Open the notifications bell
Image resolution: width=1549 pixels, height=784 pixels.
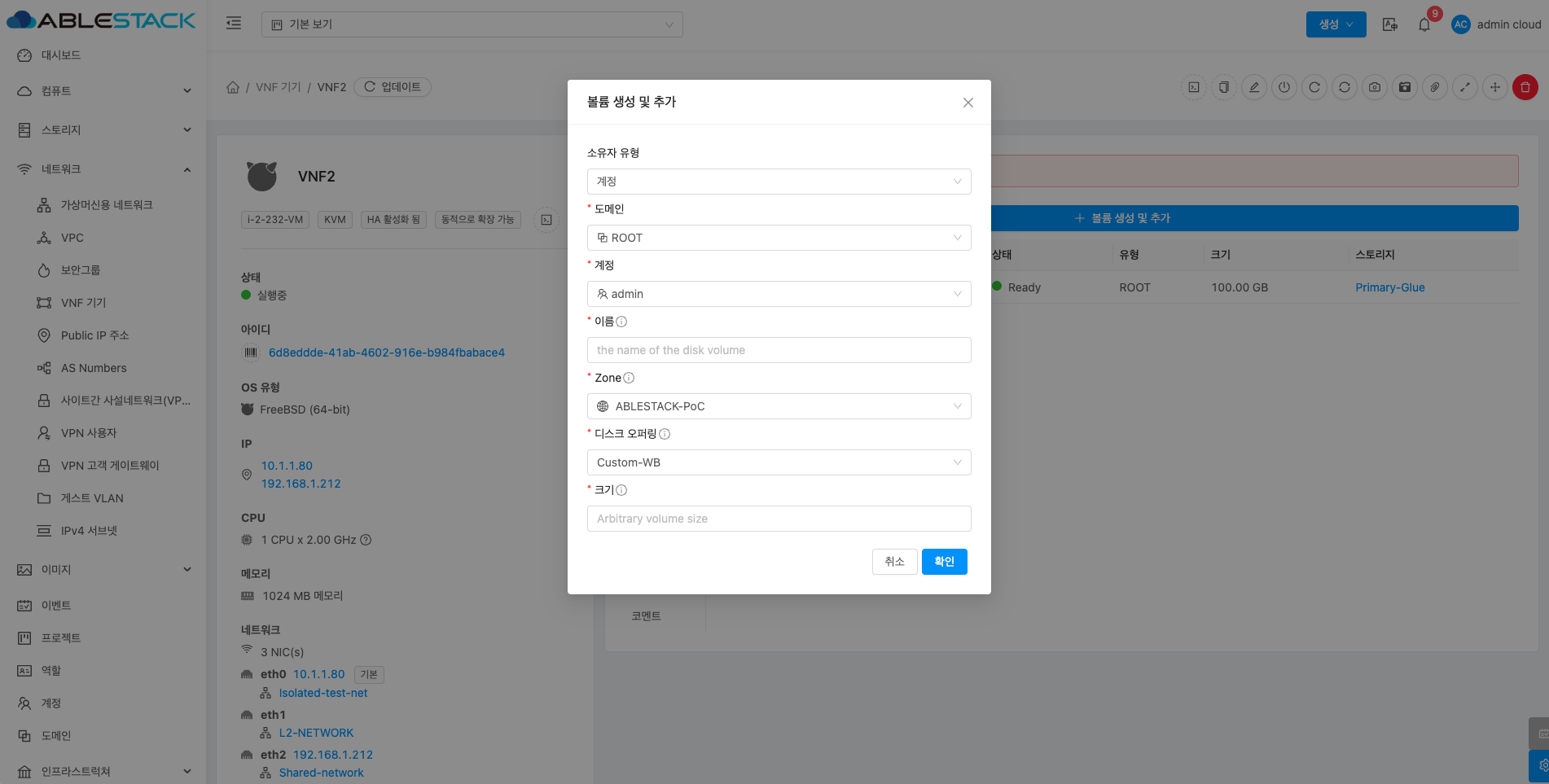(x=1424, y=24)
